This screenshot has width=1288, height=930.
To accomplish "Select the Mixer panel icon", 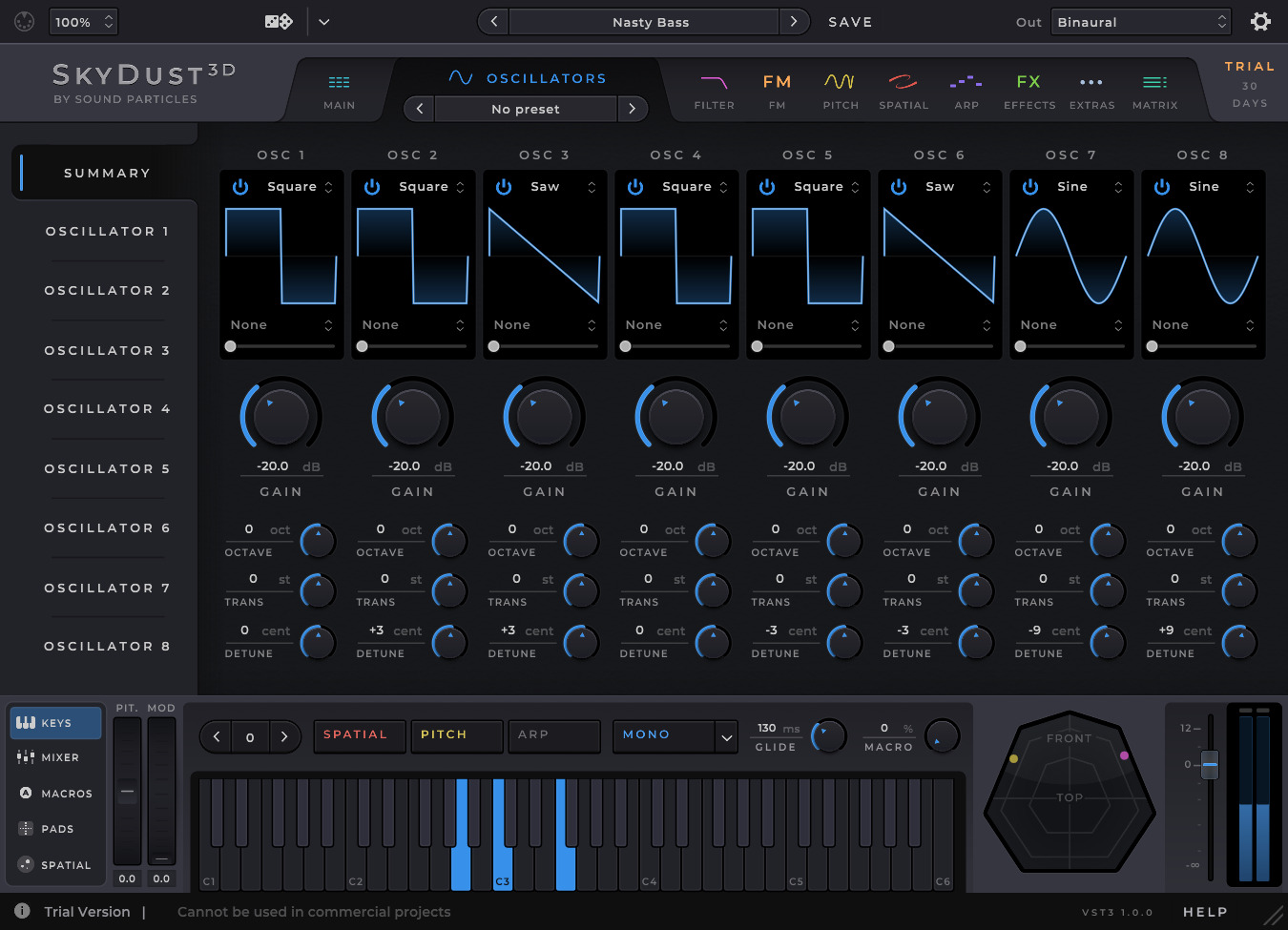I will pyautogui.click(x=26, y=756).
